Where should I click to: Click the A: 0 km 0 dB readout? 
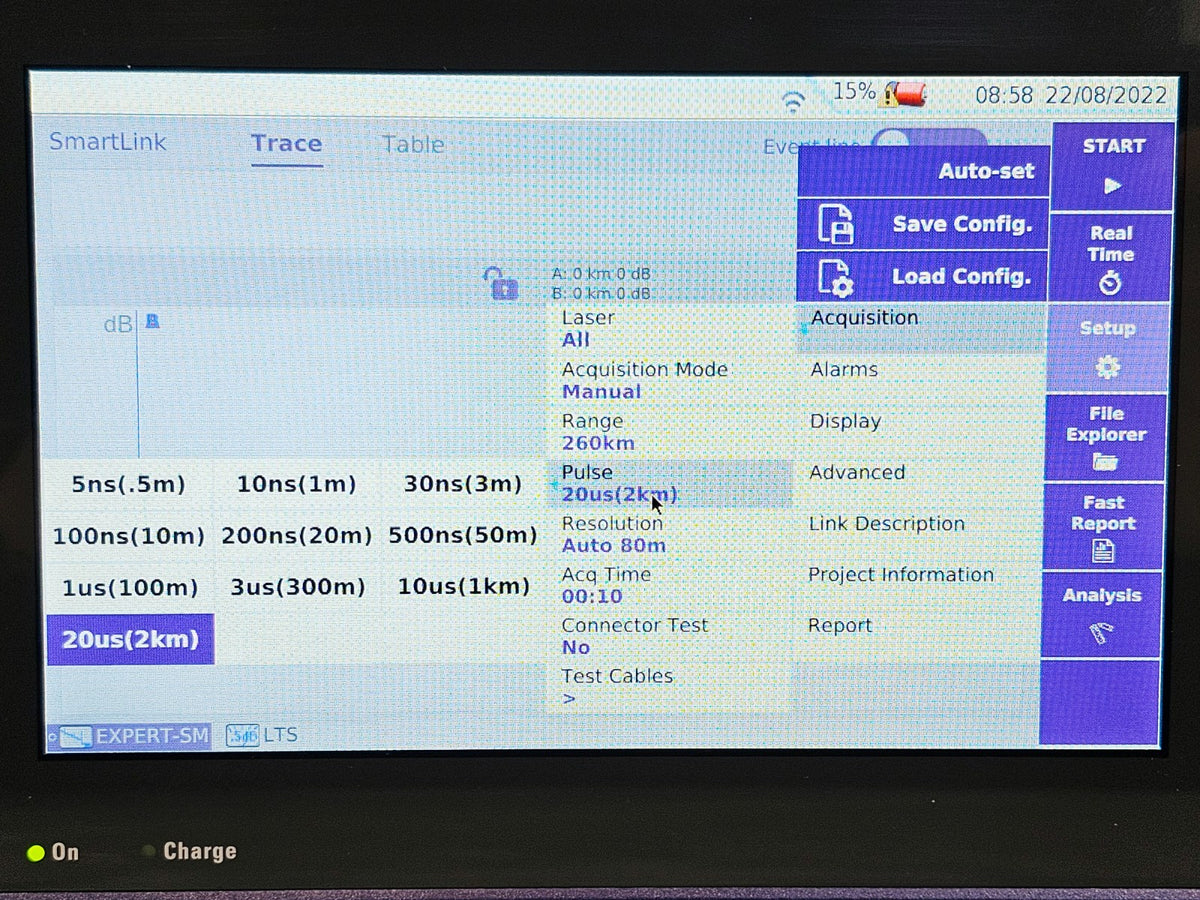pos(602,273)
